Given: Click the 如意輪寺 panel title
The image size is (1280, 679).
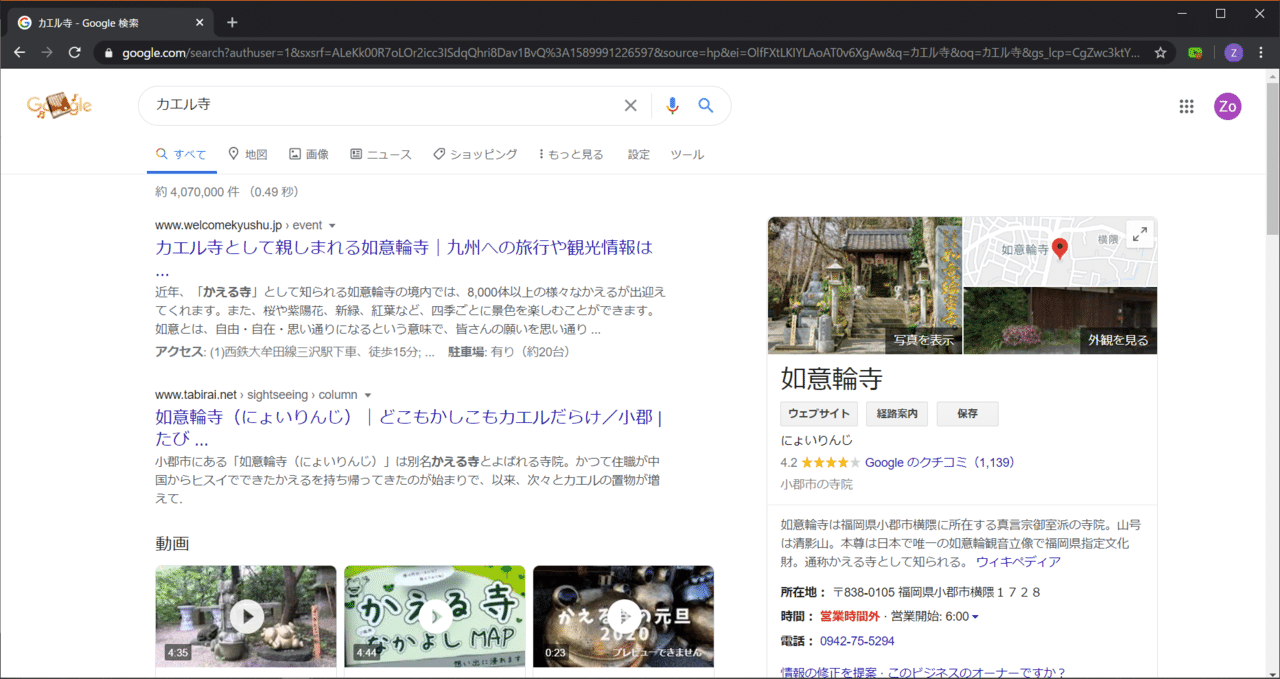Looking at the screenshot, I should point(831,378).
